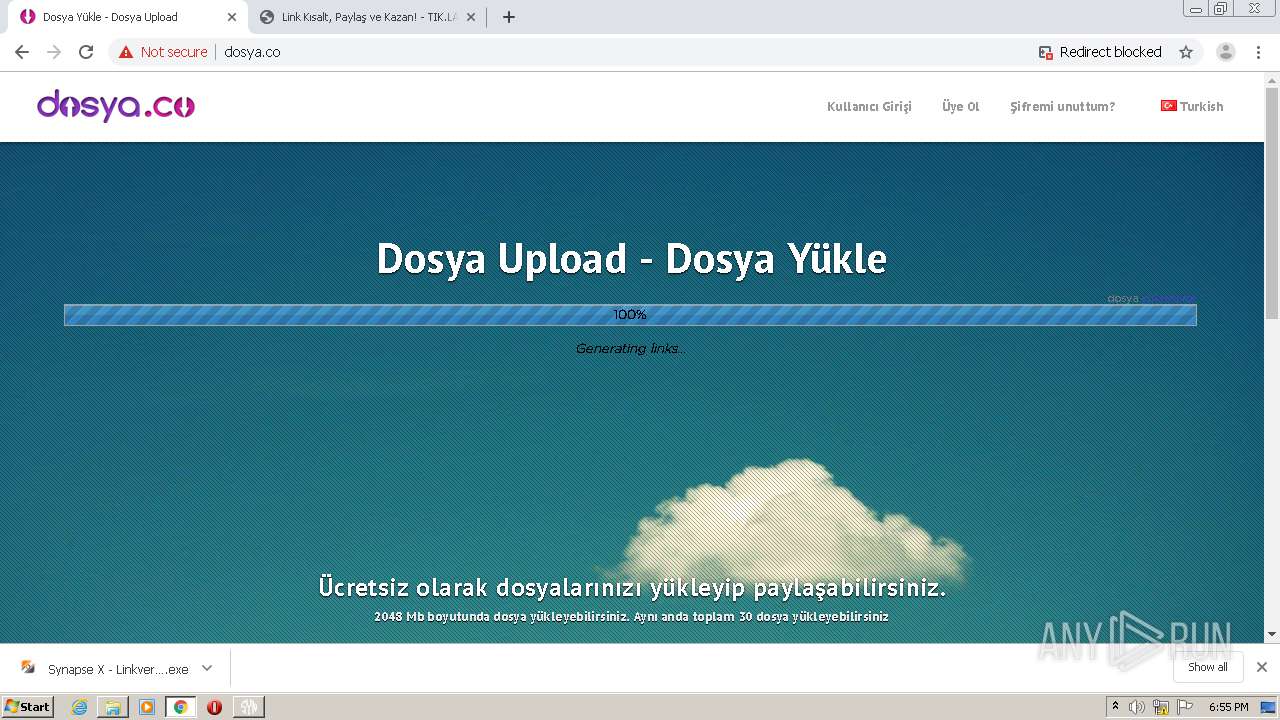Screen dimensions: 1280x720
Task: Click the last taskbar application icon
Action: [248, 707]
